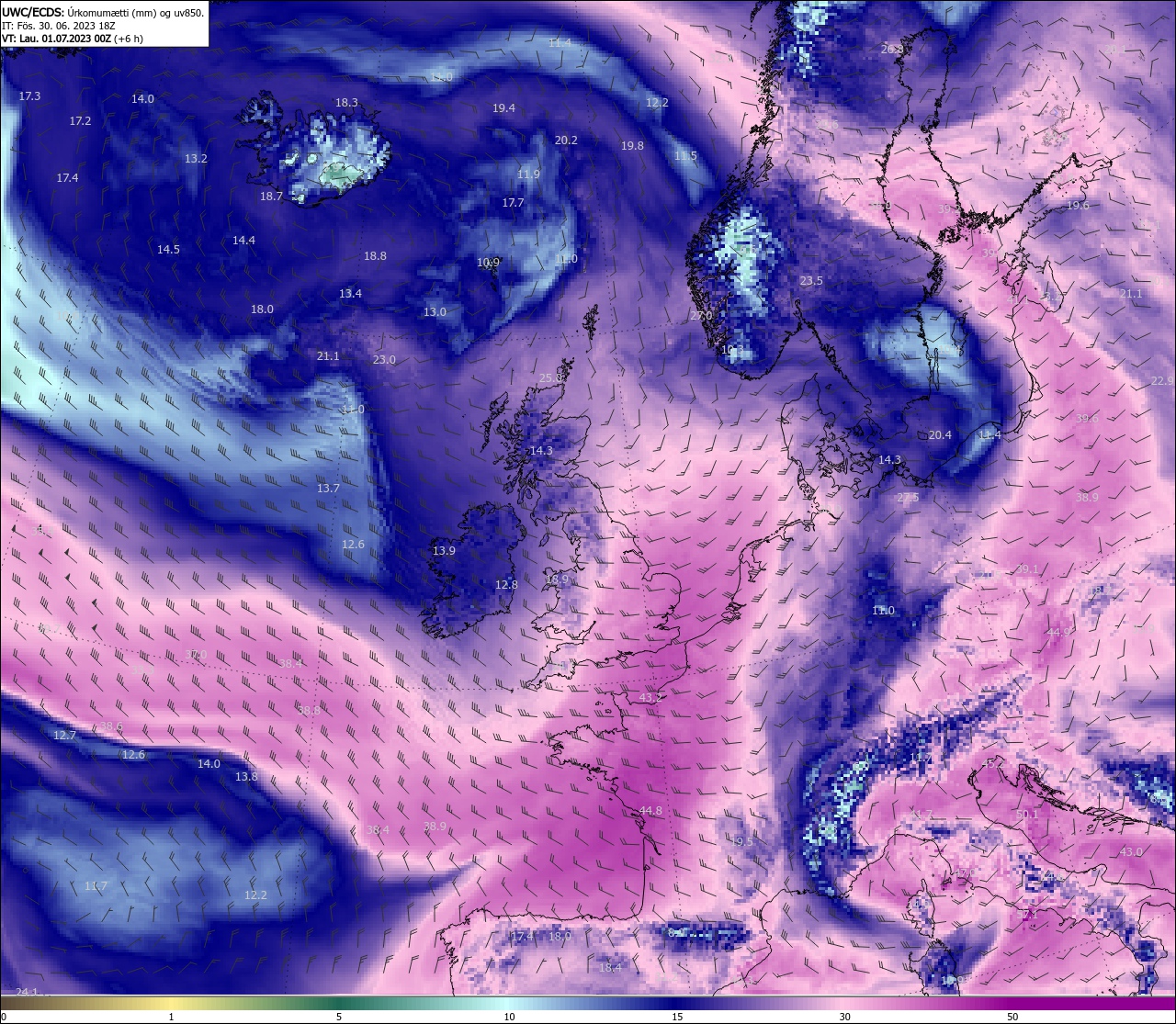Click the map value 38.8
The width and height of the screenshot is (1176, 1024).
(310, 711)
